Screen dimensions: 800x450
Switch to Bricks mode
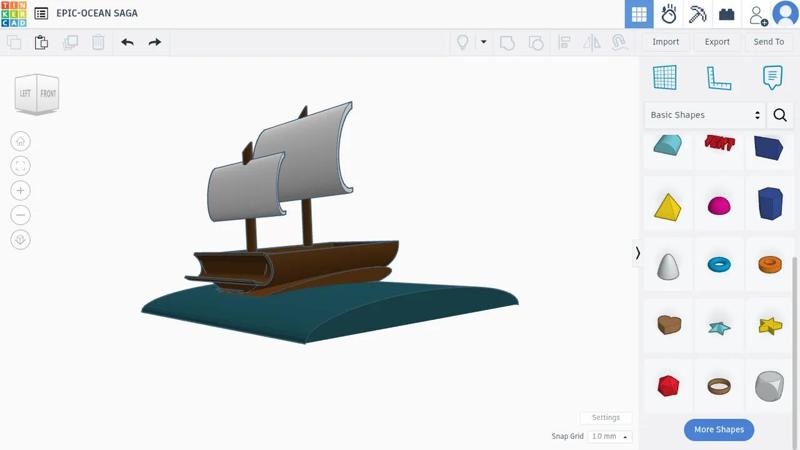coord(727,14)
